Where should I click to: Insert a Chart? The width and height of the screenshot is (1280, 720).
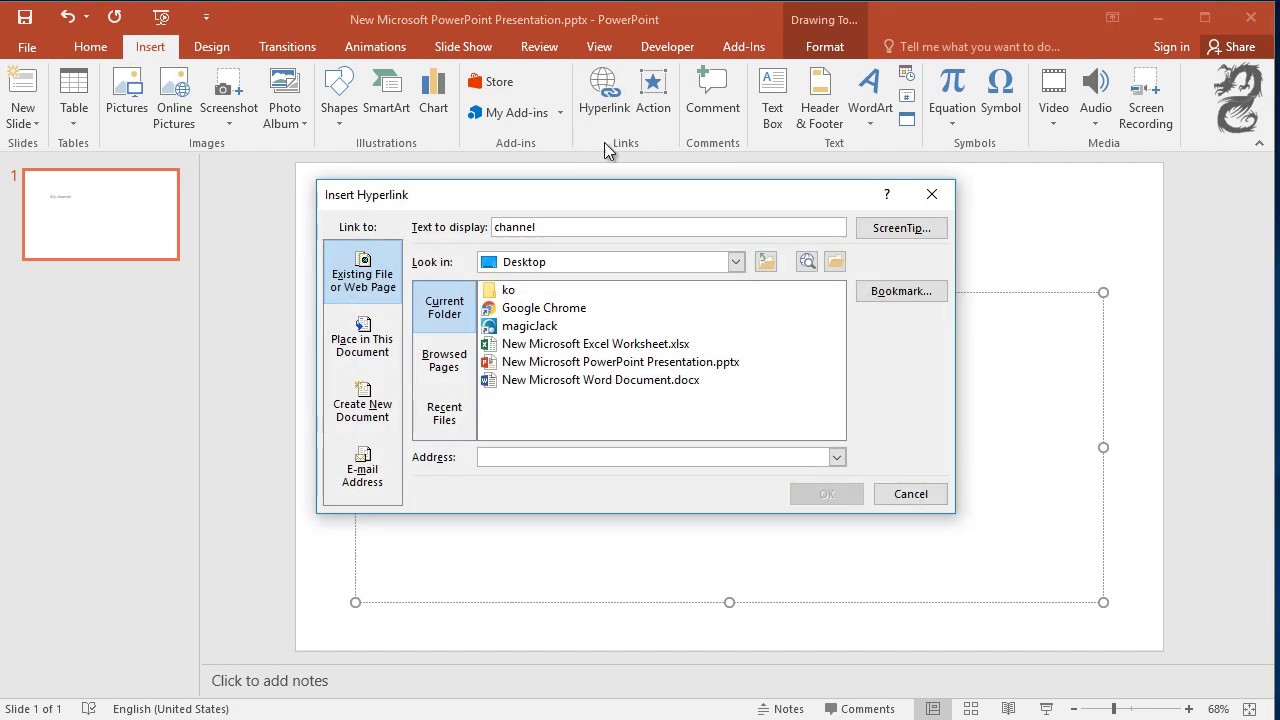pyautogui.click(x=434, y=92)
